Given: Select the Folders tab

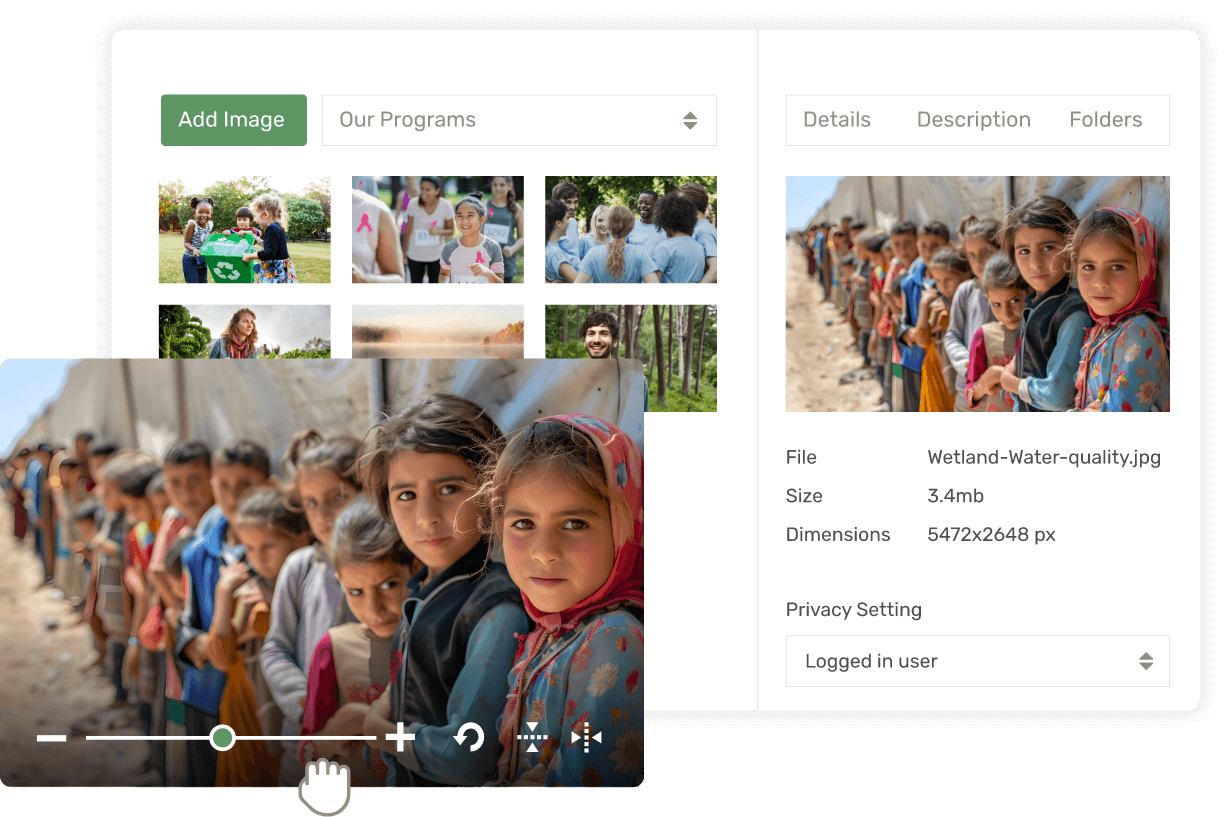Looking at the screenshot, I should 1105,120.
